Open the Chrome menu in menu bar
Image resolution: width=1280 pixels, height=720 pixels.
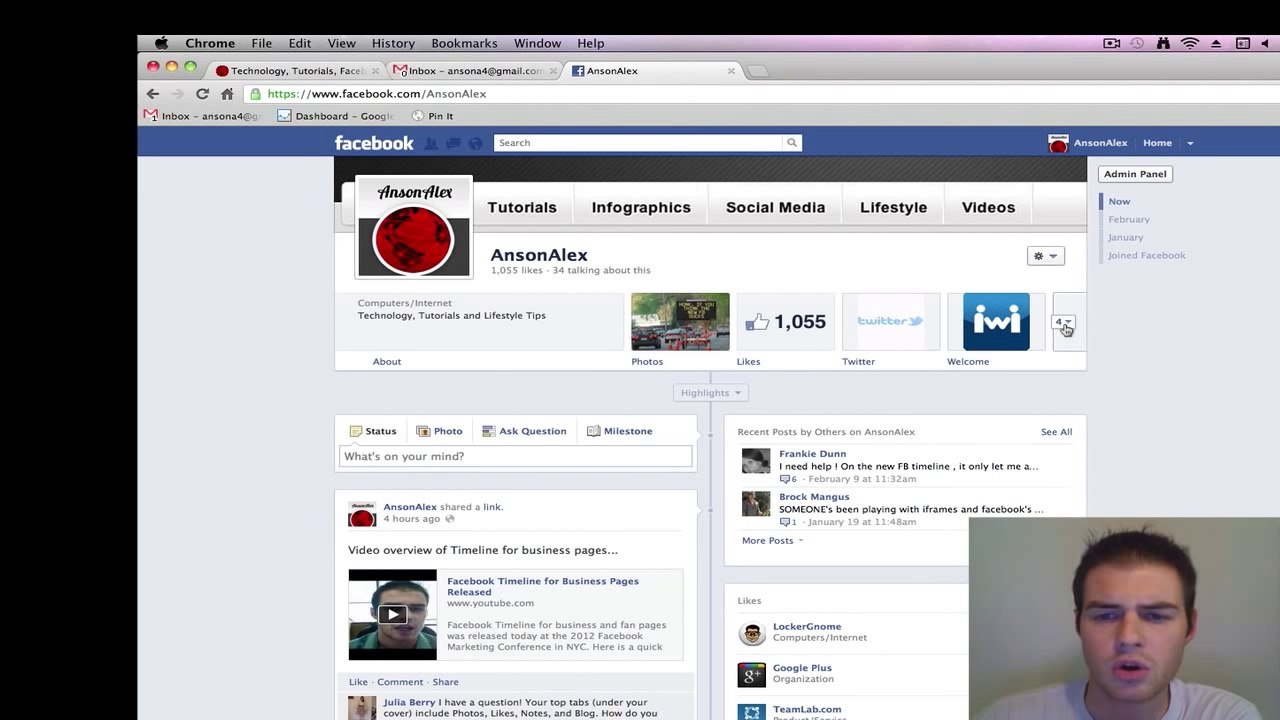[210, 43]
